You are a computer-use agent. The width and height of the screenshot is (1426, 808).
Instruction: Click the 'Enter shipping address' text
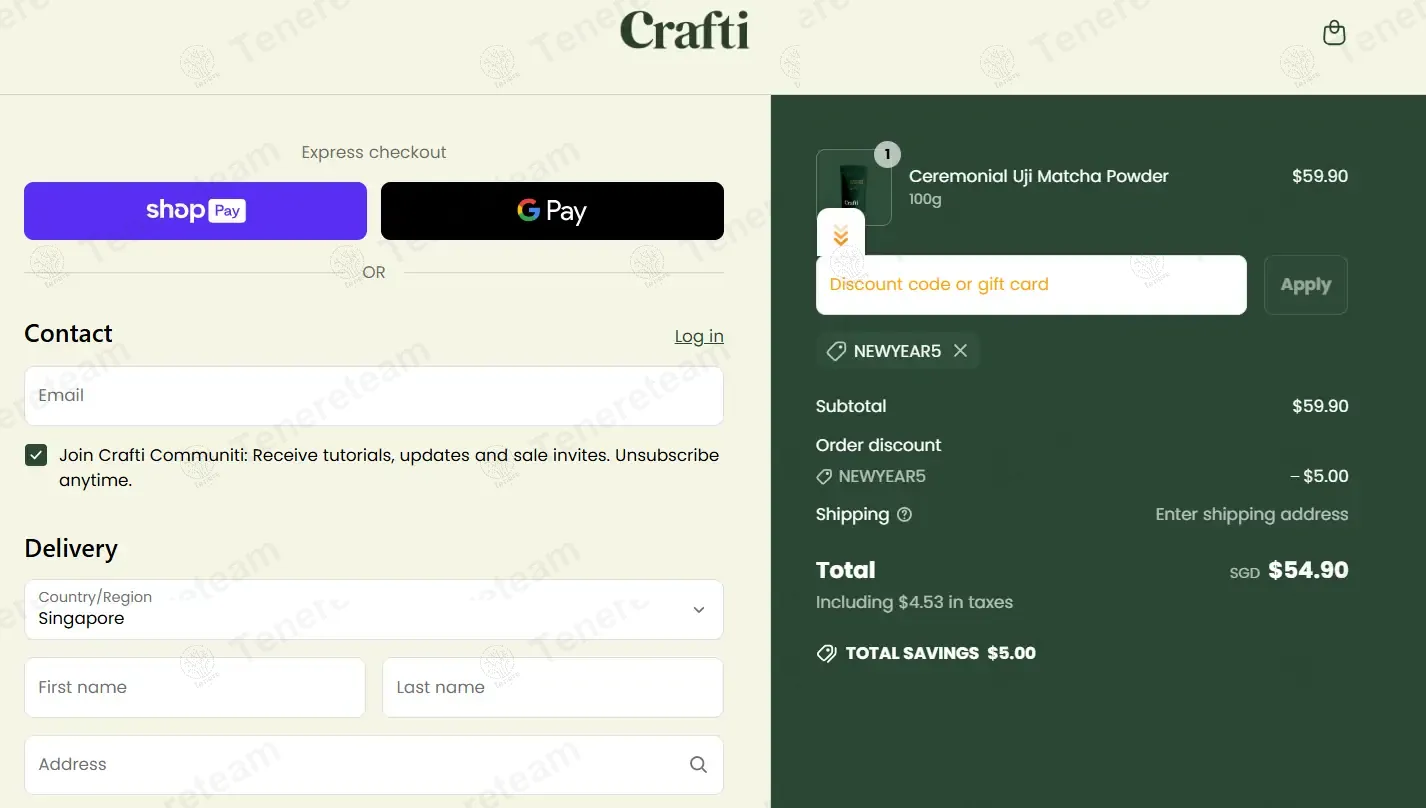pyautogui.click(x=1252, y=515)
